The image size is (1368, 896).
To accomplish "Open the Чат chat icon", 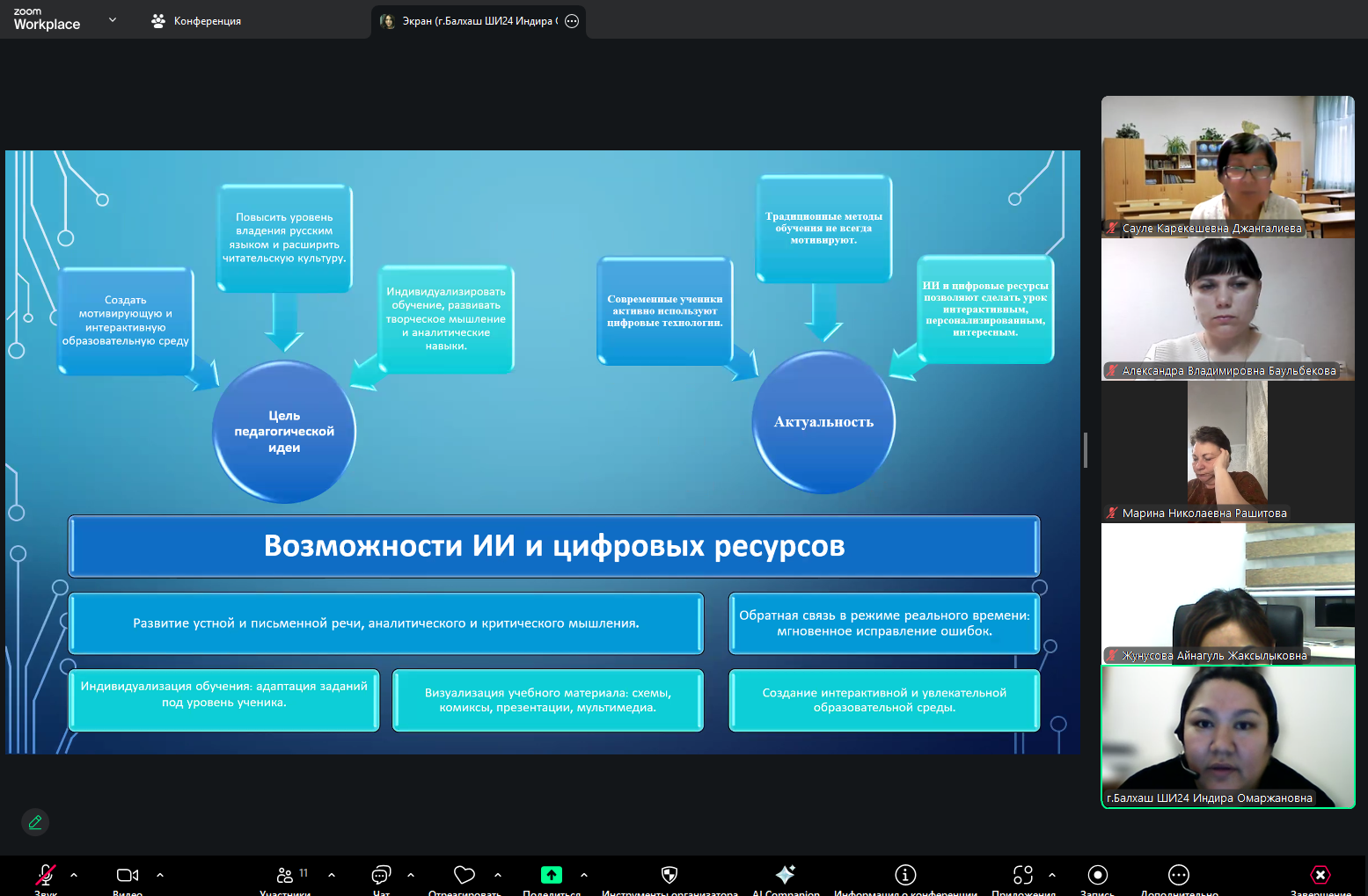I will (x=381, y=875).
